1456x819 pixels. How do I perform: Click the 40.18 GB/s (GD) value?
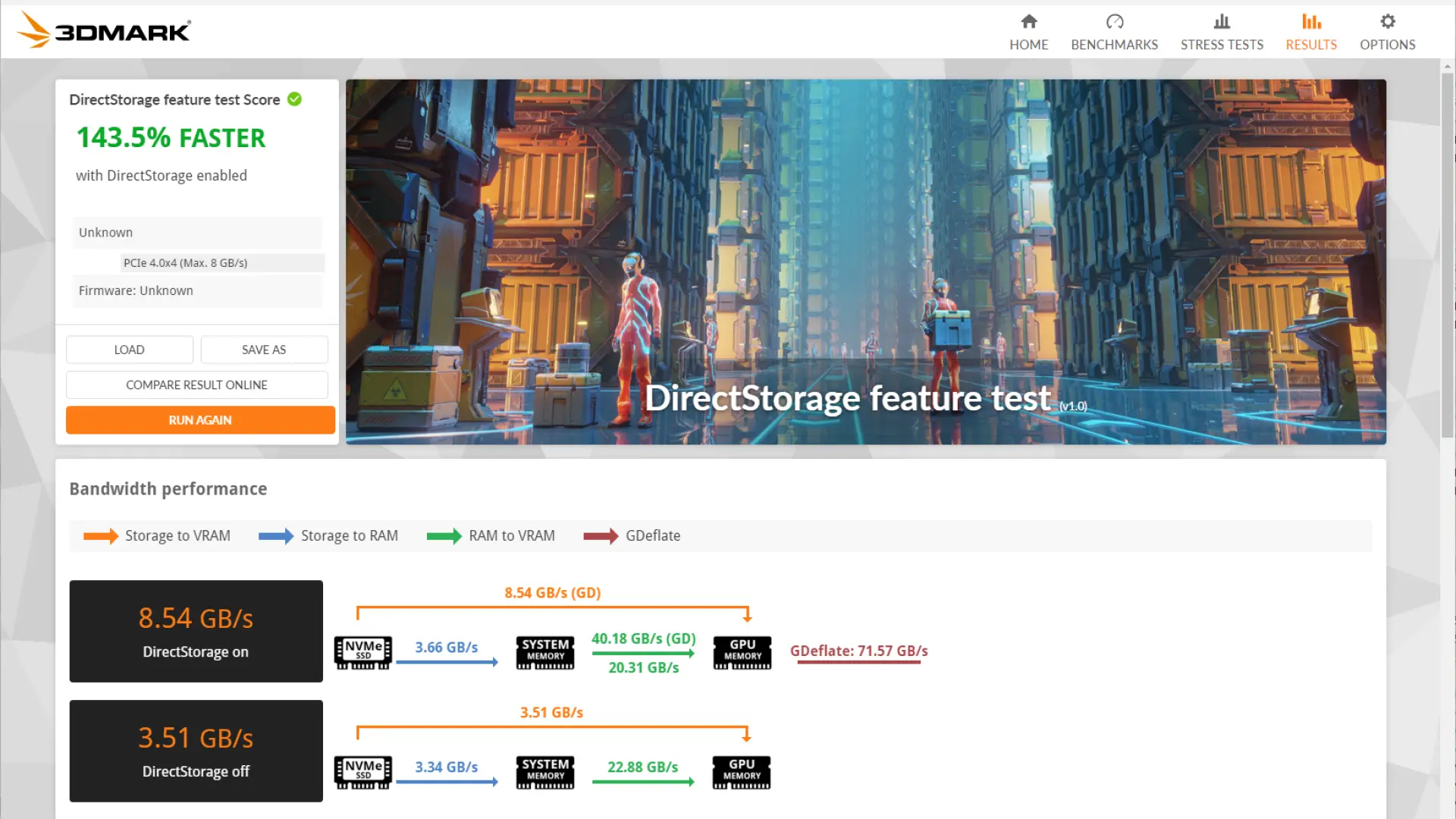[643, 639]
